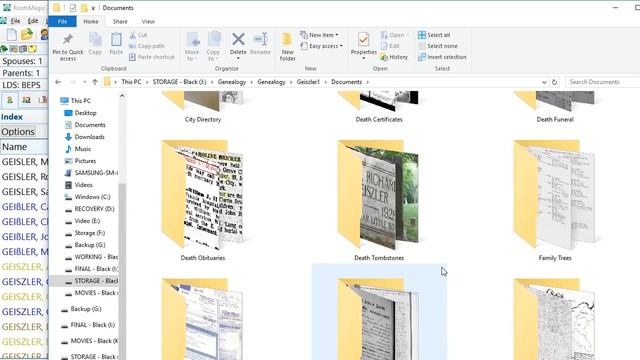Open Quick Access Toolbar customize arrow
The height and width of the screenshot is (360, 640).
point(93,8)
